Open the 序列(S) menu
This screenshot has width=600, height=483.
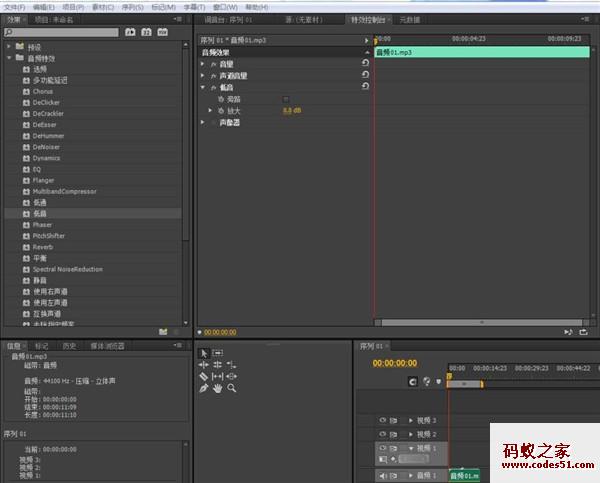130,6
